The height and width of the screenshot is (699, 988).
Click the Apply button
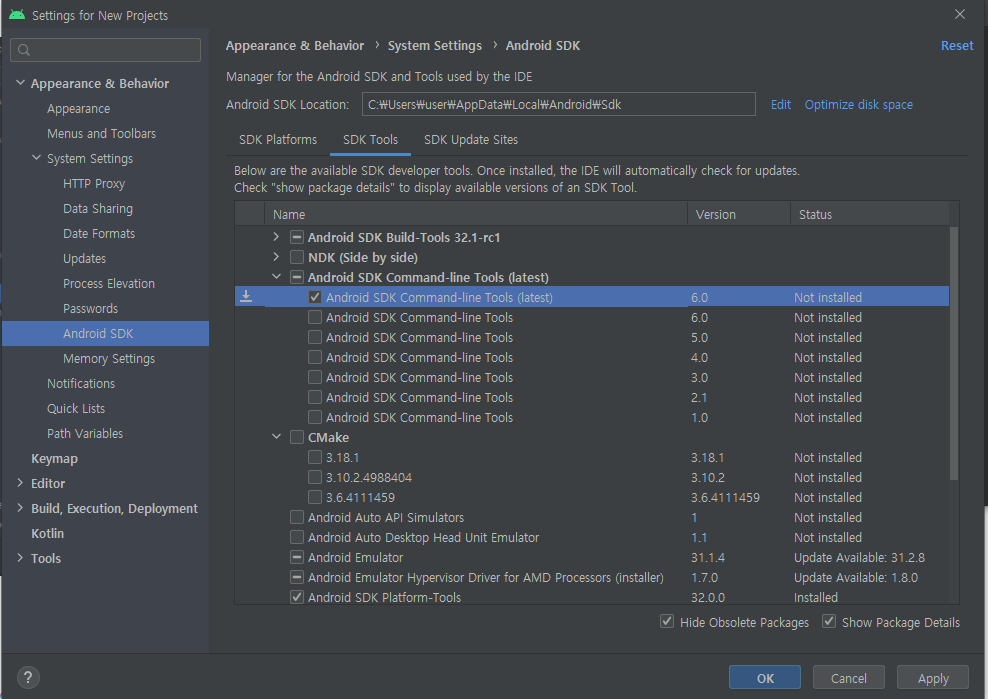(933, 678)
